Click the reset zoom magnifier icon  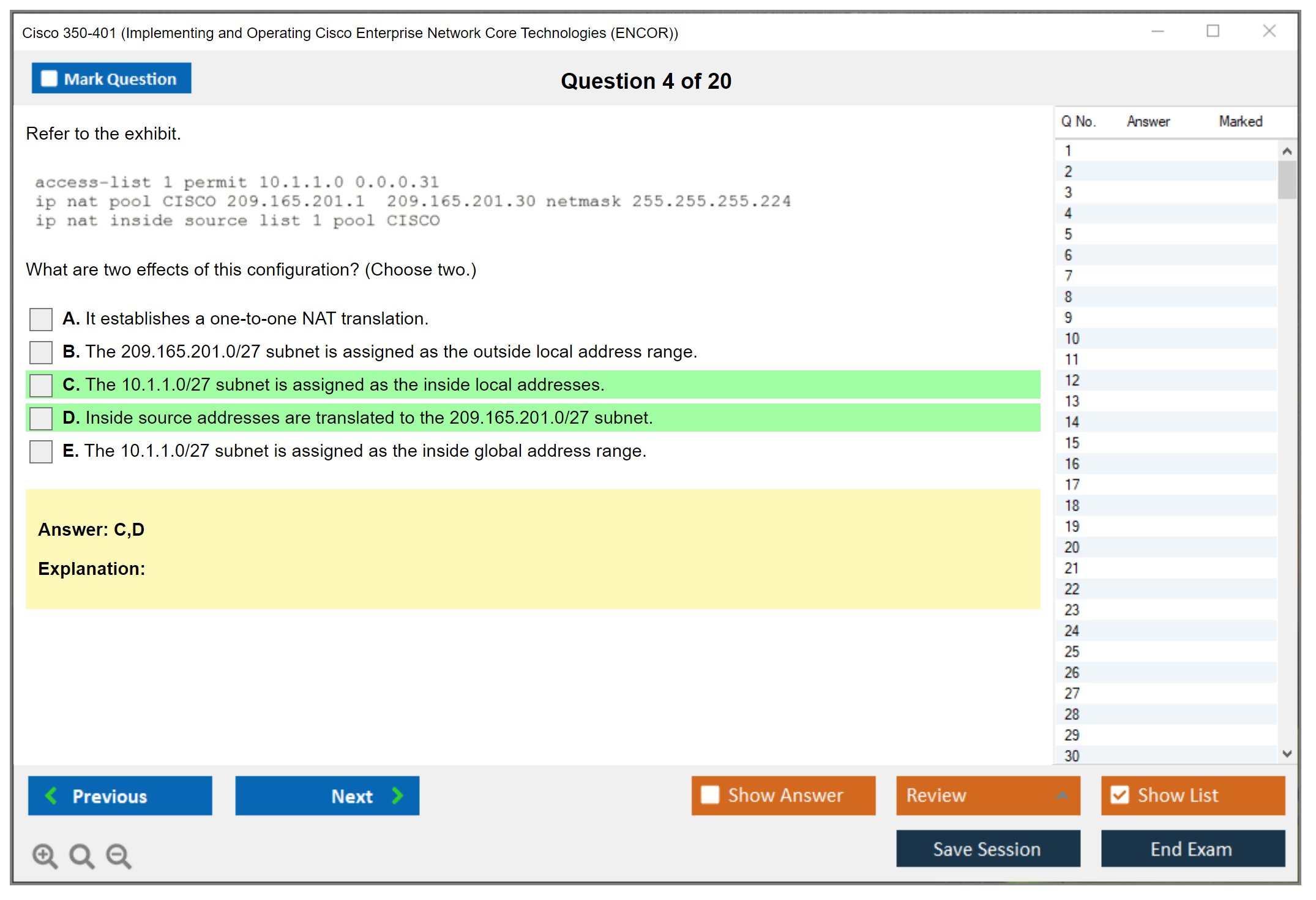[x=81, y=855]
